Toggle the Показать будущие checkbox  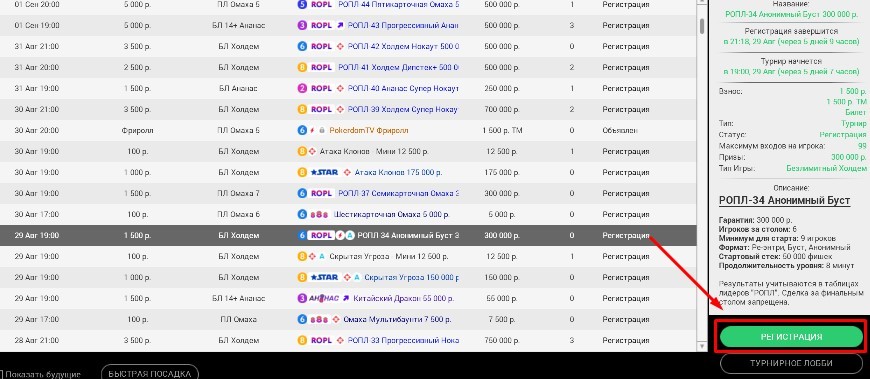pos(2,375)
